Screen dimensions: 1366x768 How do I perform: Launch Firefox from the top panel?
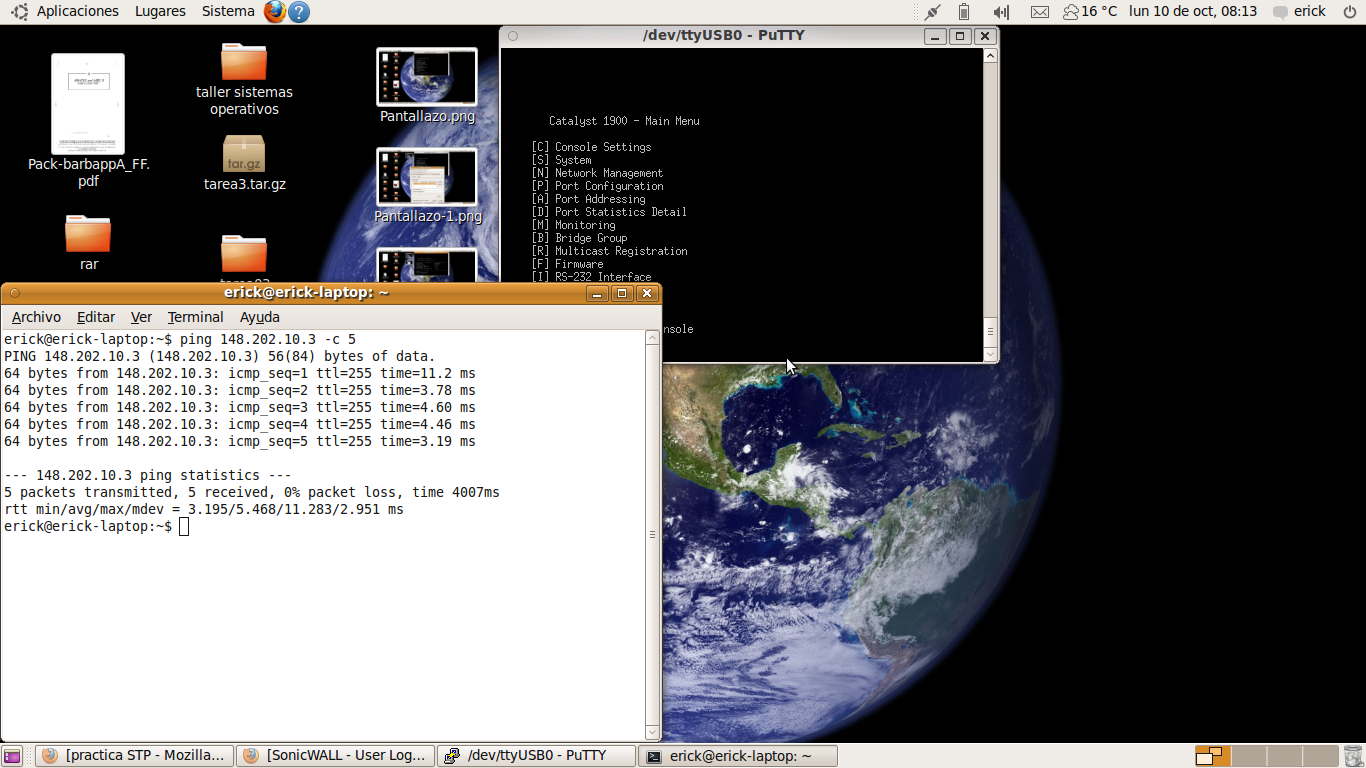coord(275,12)
